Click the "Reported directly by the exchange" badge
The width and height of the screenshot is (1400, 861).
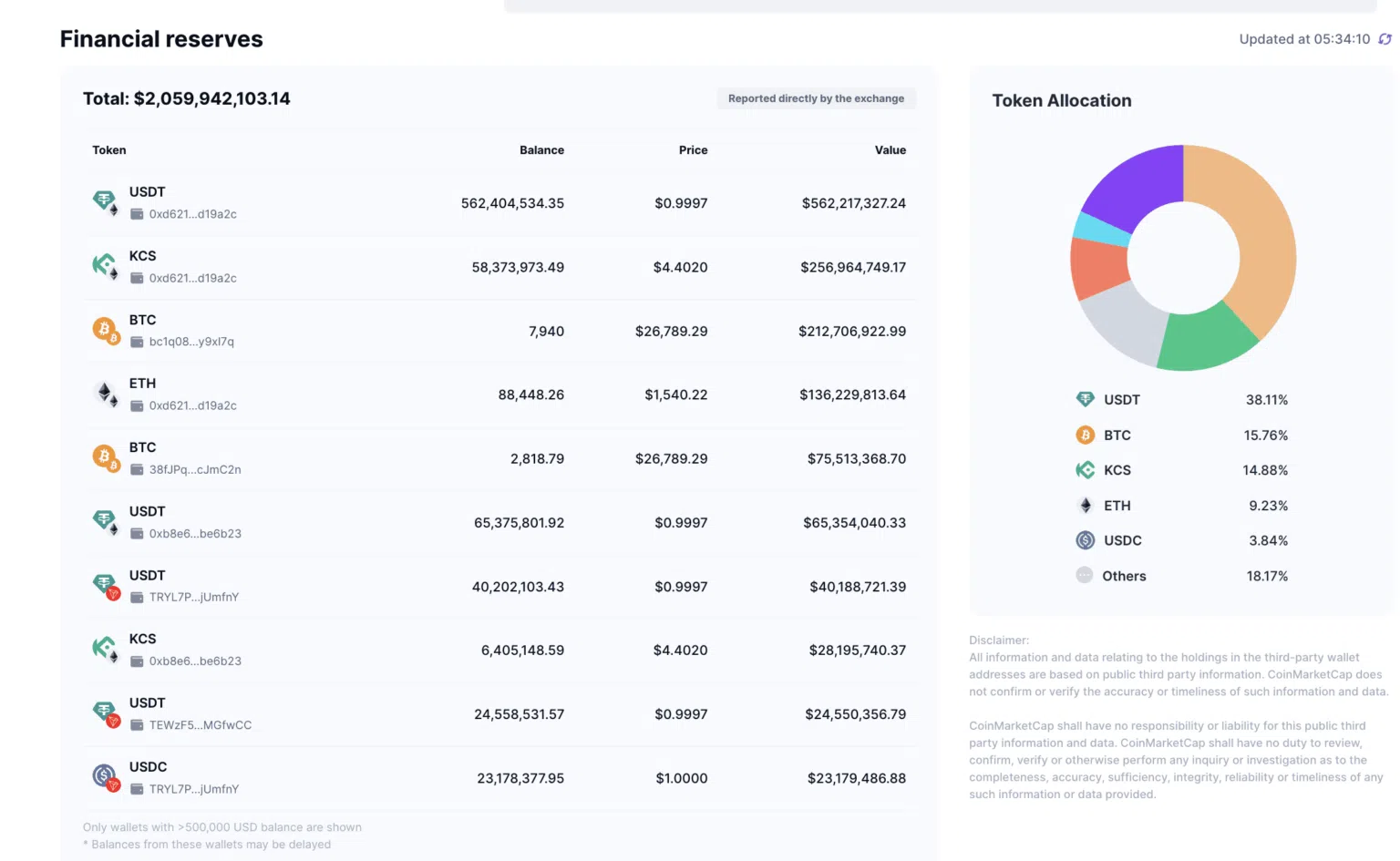click(x=816, y=98)
